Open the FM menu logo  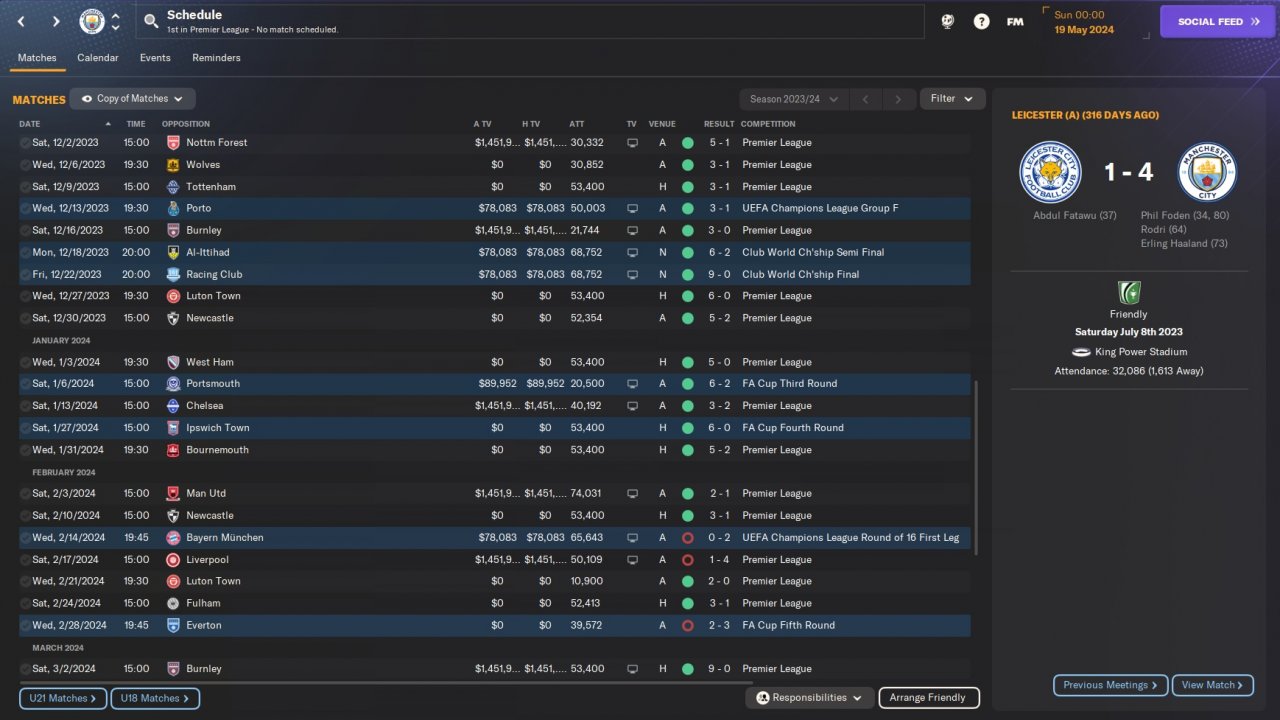(1015, 21)
